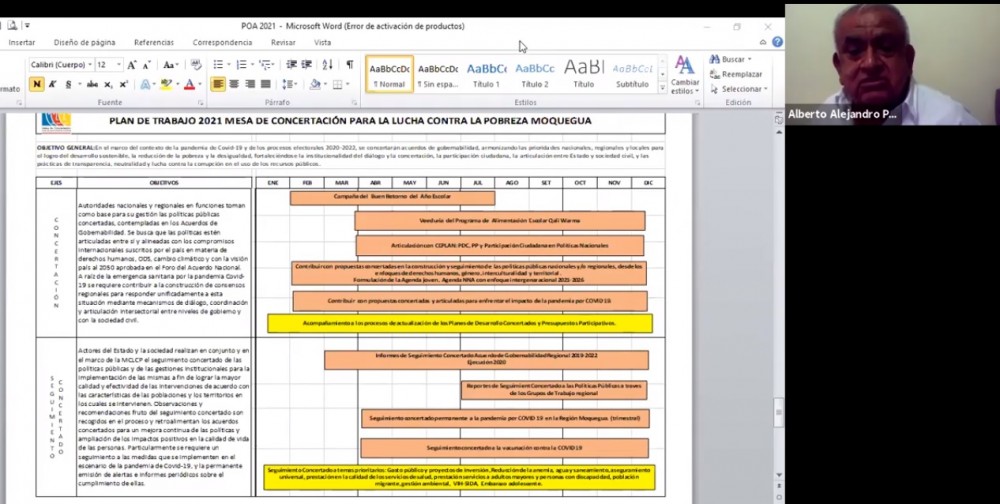Click the bulleted list icon
Image resolution: width=1000 pixels, height=504 pixels.
point(218,65)
